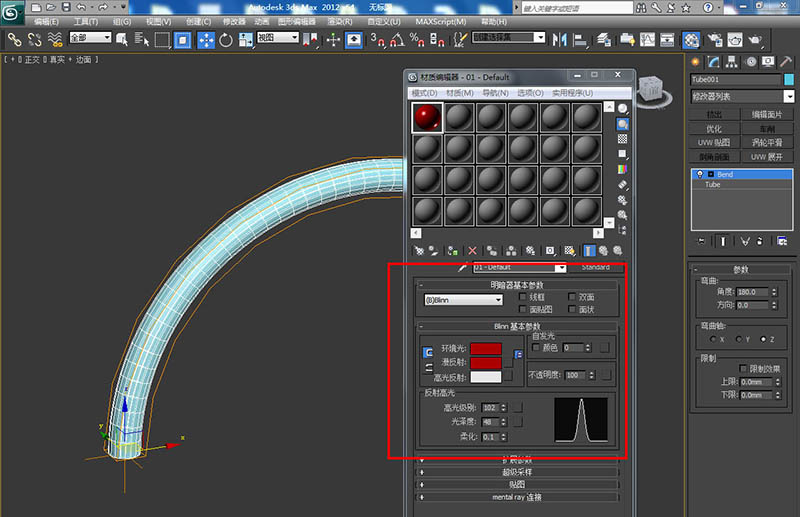Open the 修改器 menu in main menu bar
This screenshot has width=800, height=517.
(233, 21)
